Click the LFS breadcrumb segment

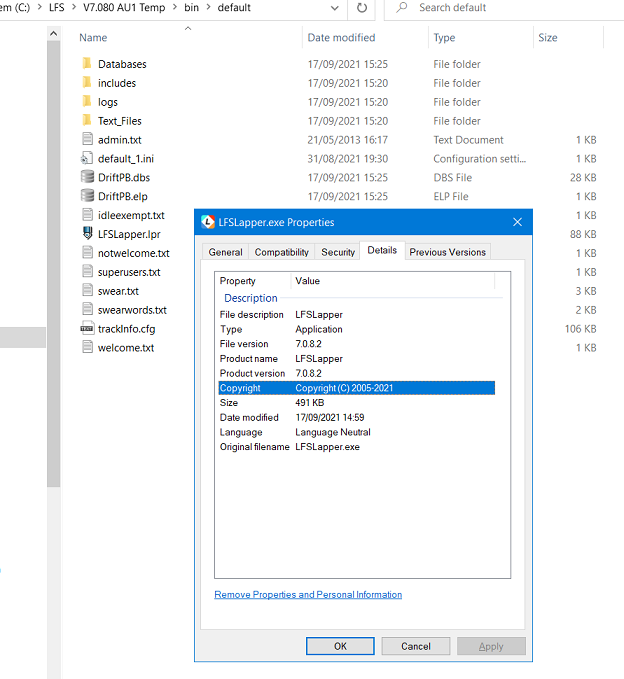point(56,7)
